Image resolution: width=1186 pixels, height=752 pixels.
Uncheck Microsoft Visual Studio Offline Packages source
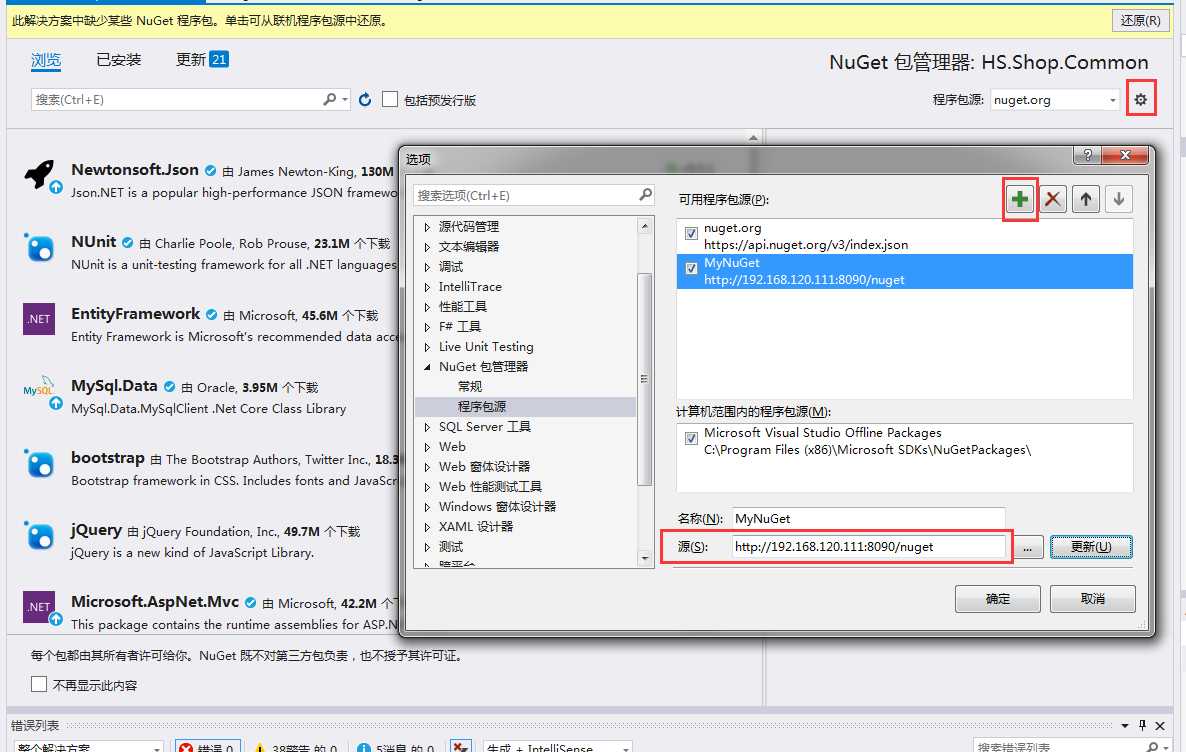coord(691,438)
